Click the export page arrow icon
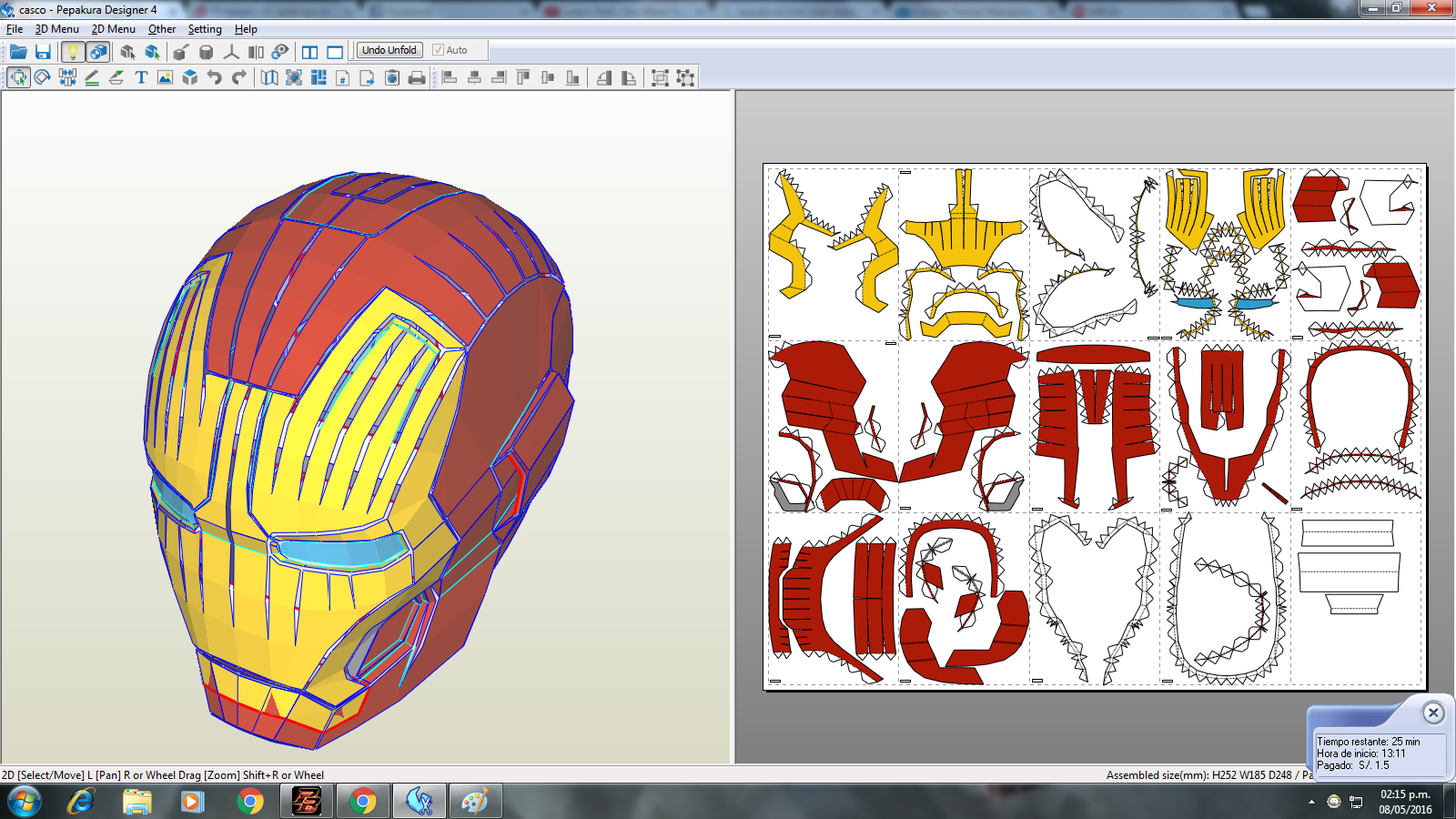 [x=368, y=77]
